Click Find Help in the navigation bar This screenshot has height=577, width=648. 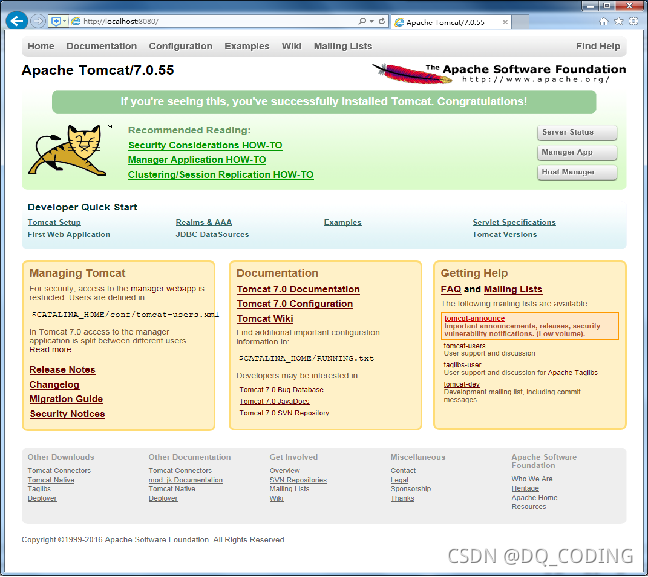598,46
